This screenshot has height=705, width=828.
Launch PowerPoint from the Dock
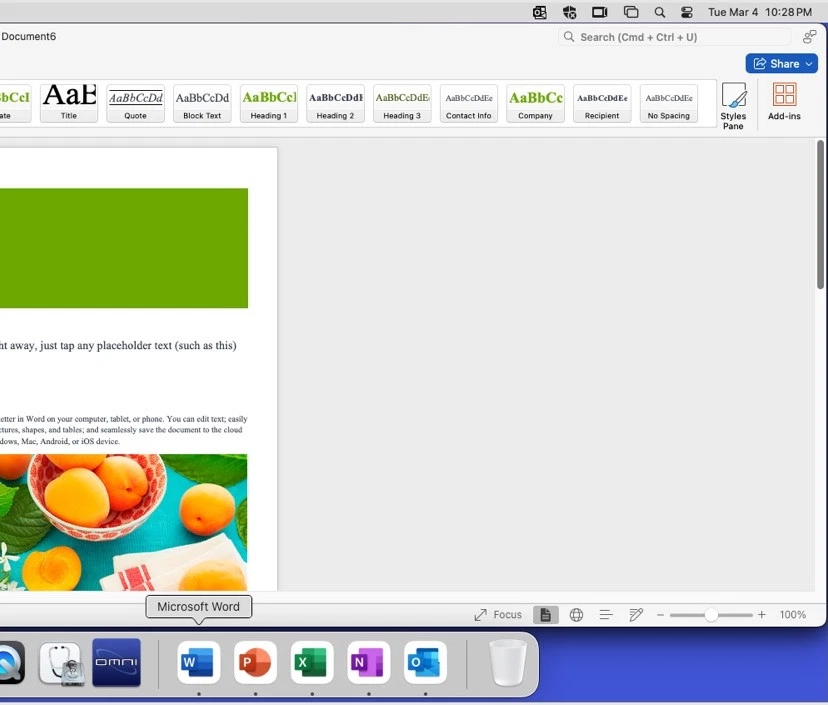pyautogui.click(x=254, y=662)
